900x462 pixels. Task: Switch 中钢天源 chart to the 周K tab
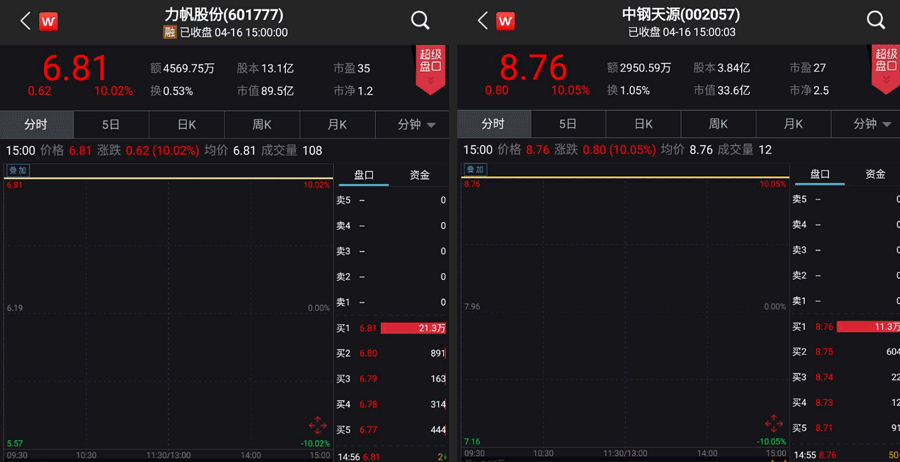click(718, 125)
